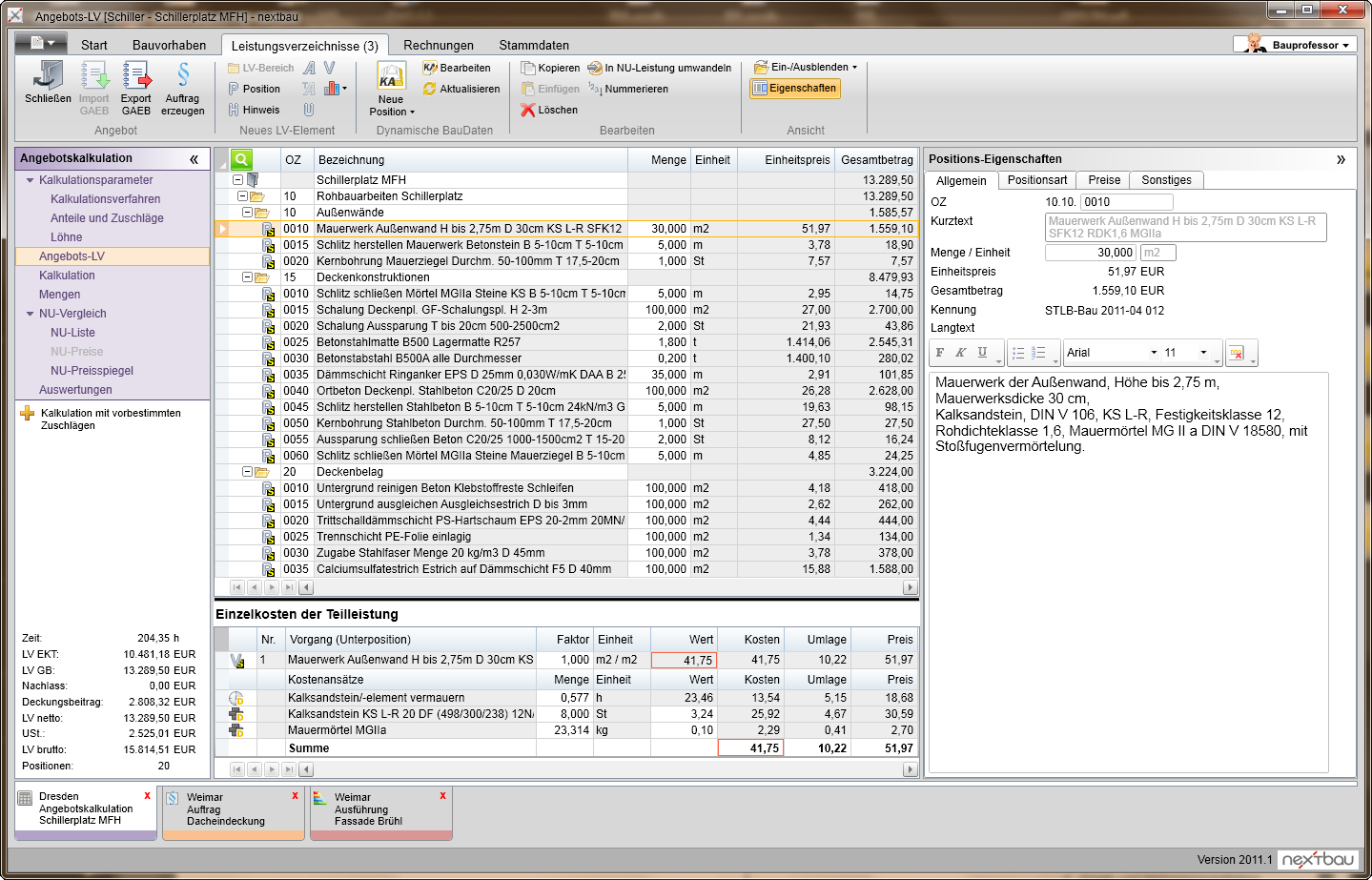Open Anteile und Zuschläge in sidebar
The image size is (1372, 880).
coord(107,218)
